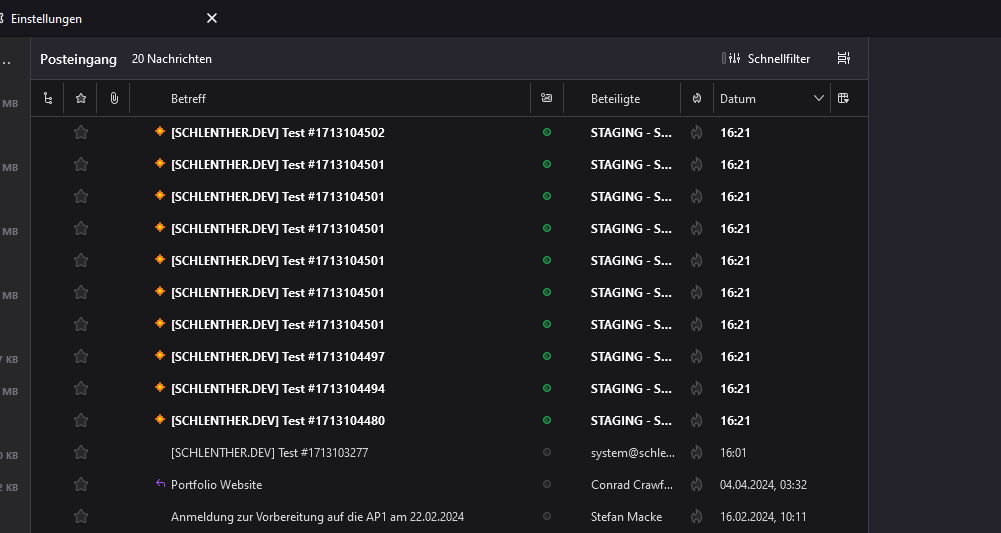This screenshot has height=533, width=1001.
Task: Star the Test #1713104502 message
Action: click(81, 132)
